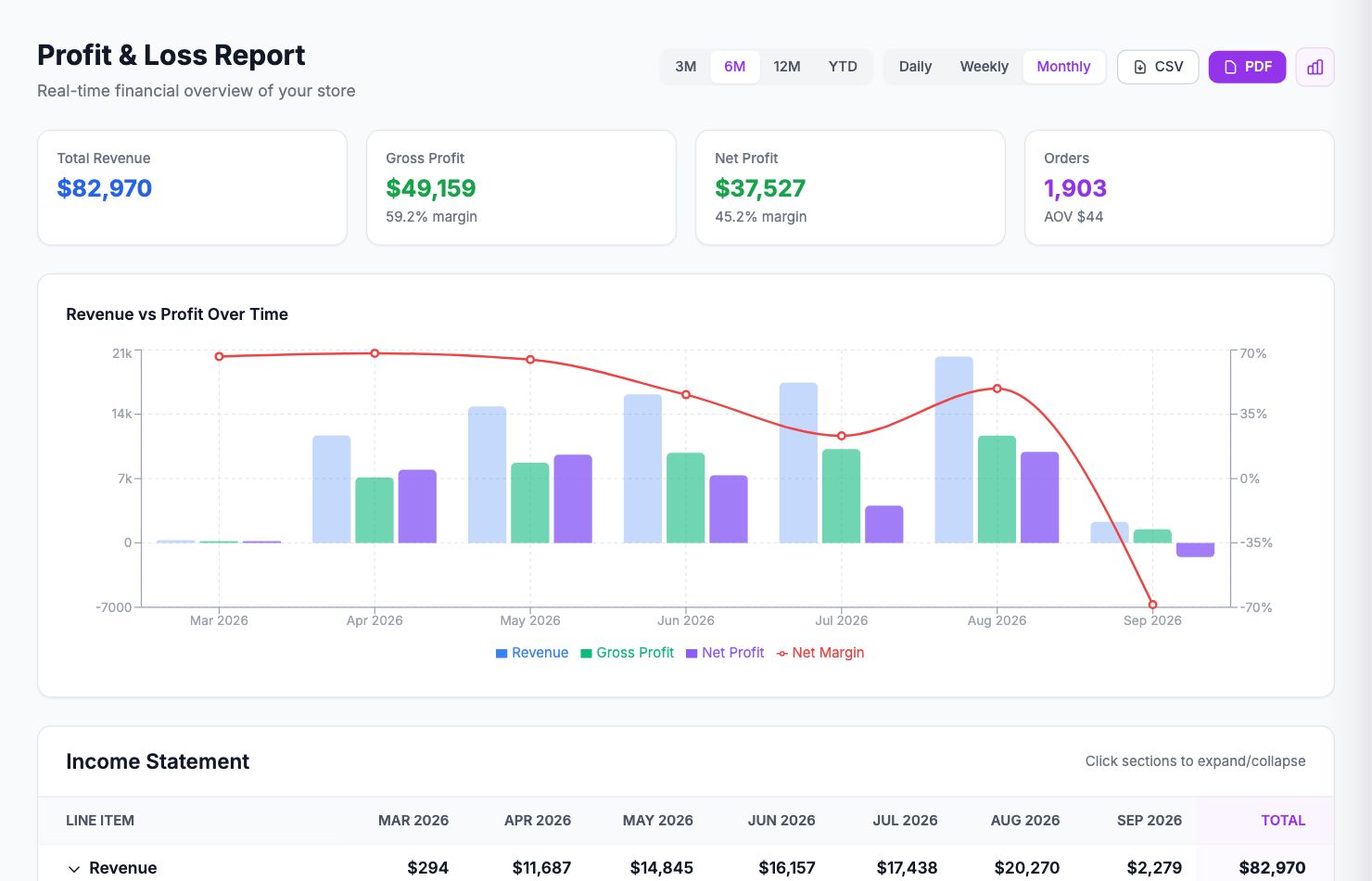Click the Jul 2026 gross profit bar
This screenshot has width=1372, height=881.
coord(841,496)
